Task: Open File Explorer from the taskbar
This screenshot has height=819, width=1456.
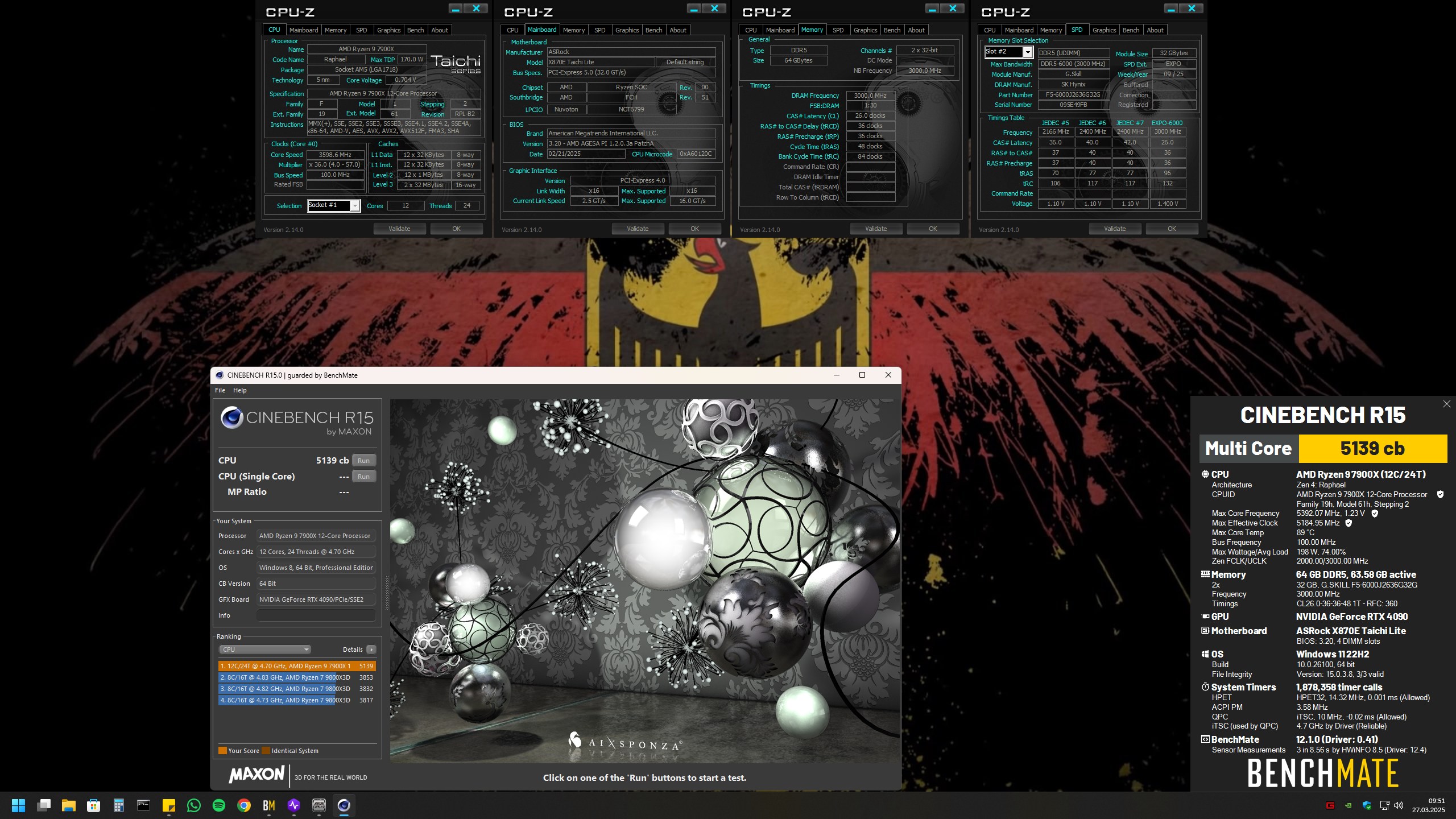Action: (x=69, y=805)
